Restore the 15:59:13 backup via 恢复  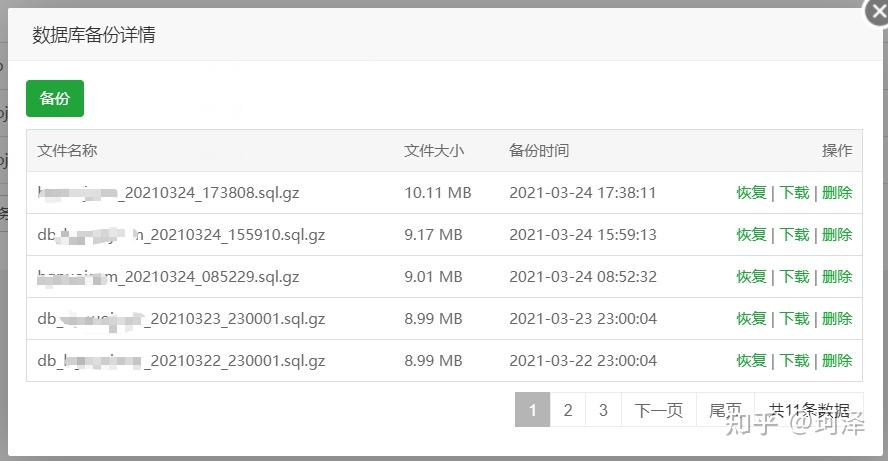click(x=751, y=235)
